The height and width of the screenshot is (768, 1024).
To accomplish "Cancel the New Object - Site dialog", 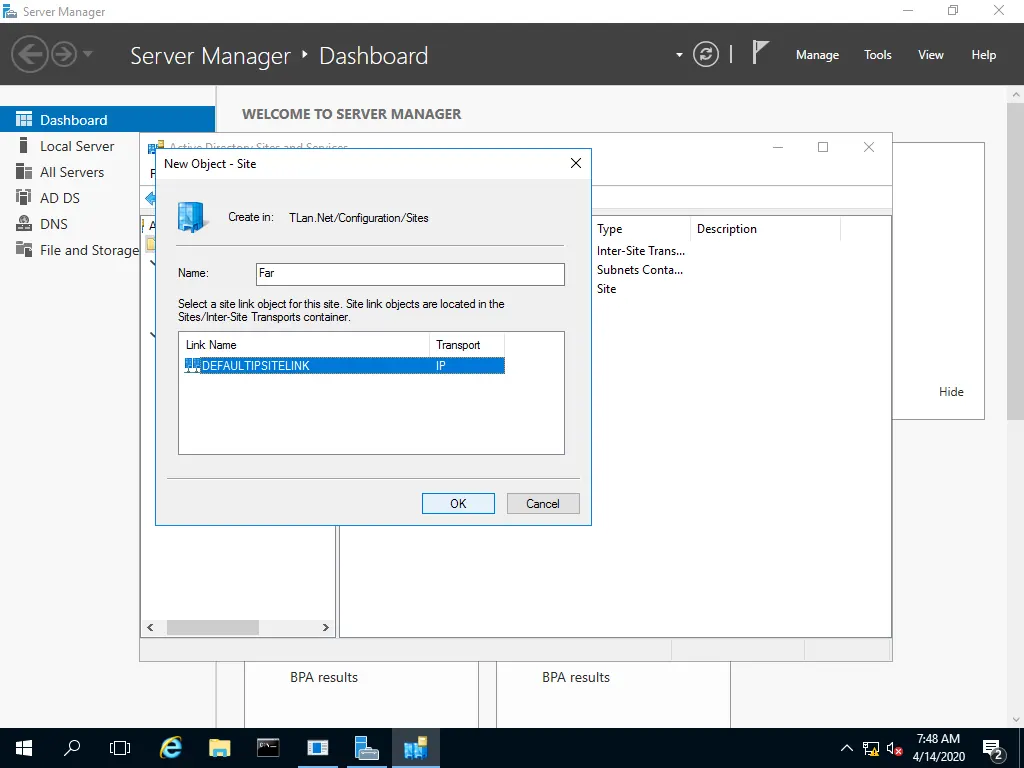I will point(543,504).
